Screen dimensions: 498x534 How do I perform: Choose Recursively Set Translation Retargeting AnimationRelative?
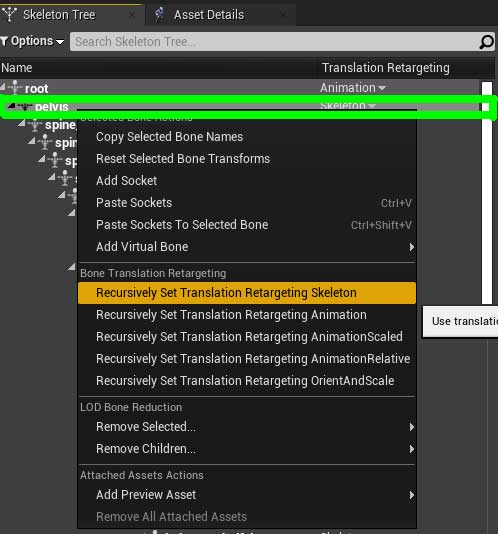247,359
